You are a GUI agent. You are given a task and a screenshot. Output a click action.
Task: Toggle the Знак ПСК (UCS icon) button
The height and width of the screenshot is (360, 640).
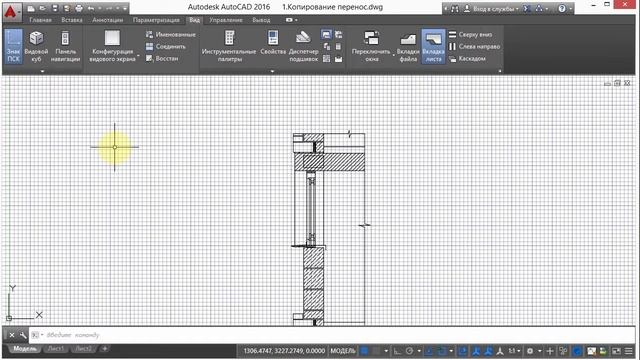[13, 46]
